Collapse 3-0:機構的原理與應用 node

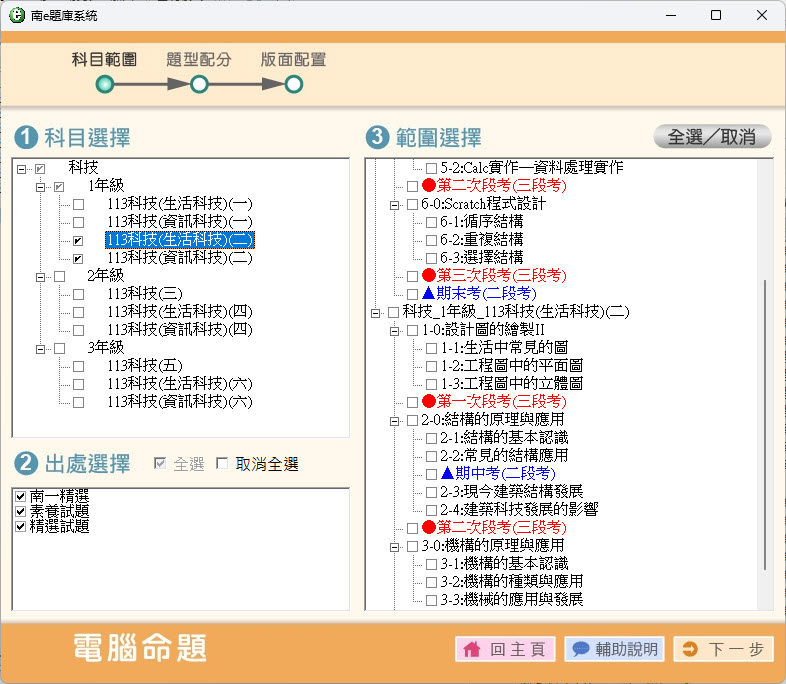click(x=395, y=547)
